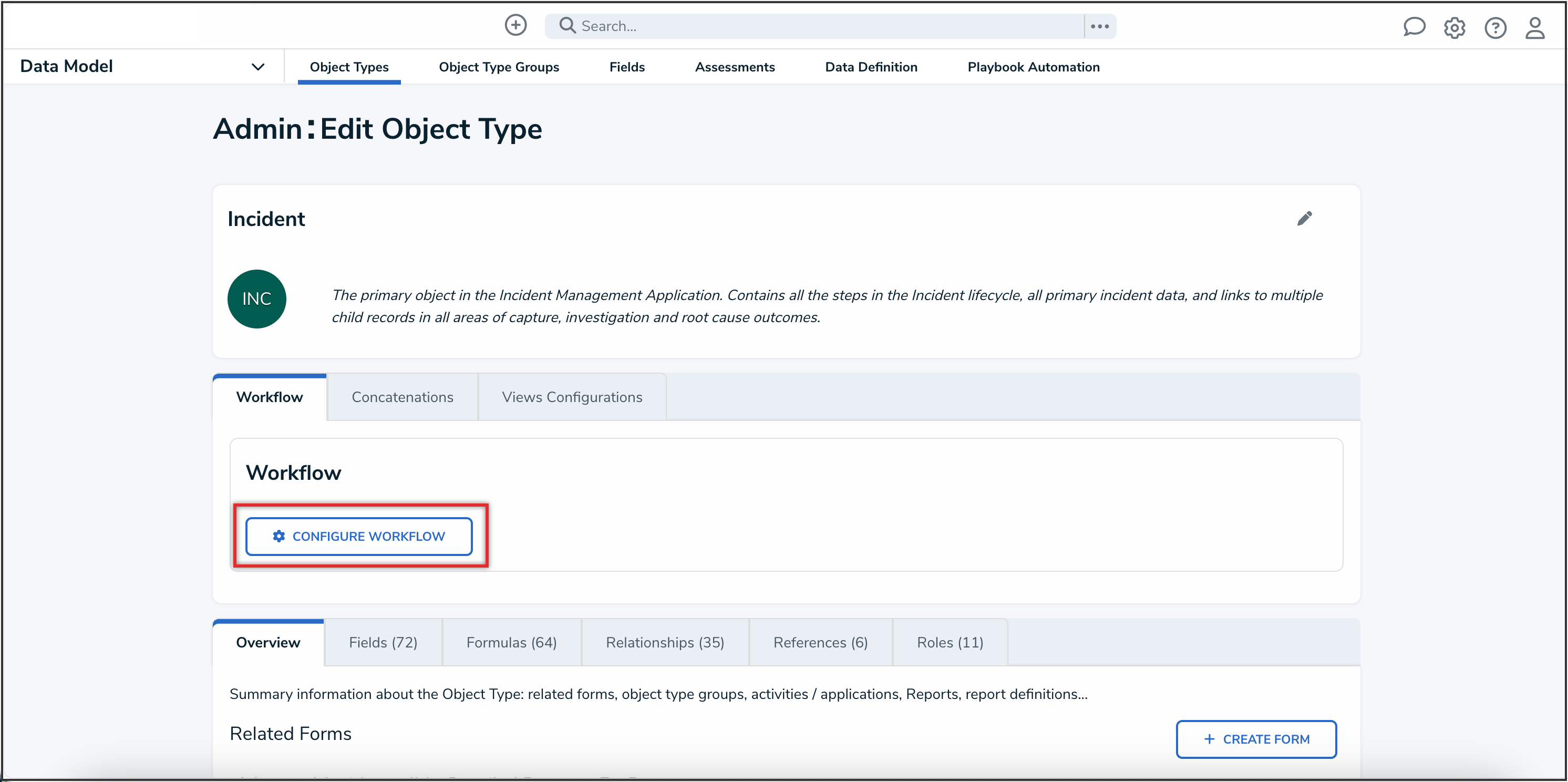Click the help question mark icon
This screenshot has height=782, width=1568.
tap(1495, 27)
